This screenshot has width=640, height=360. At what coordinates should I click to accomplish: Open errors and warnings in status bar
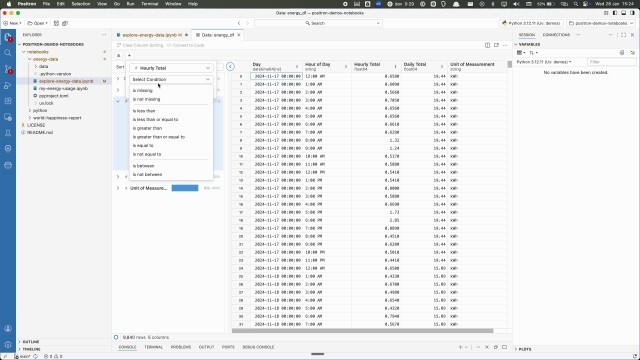click(53, 356)
